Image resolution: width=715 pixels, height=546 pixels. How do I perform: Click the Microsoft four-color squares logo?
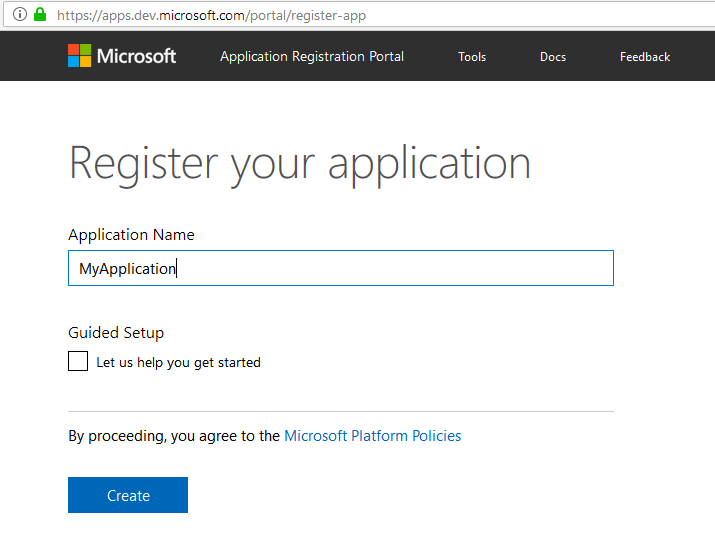79,56
